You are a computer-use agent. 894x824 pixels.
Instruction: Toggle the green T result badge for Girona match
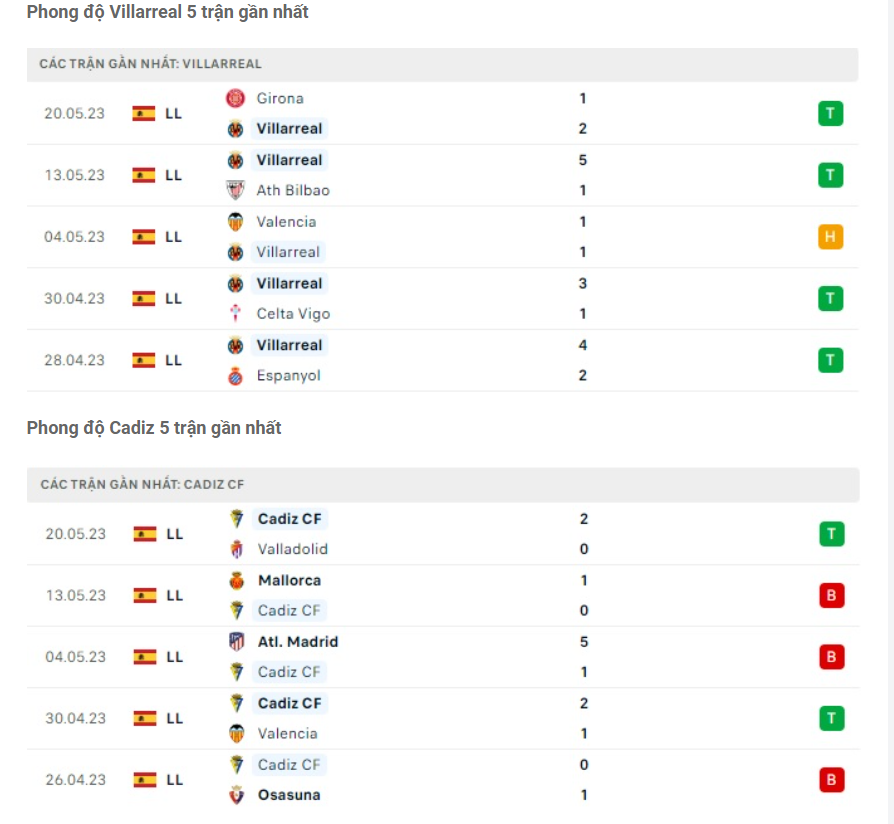click(830, 113)
